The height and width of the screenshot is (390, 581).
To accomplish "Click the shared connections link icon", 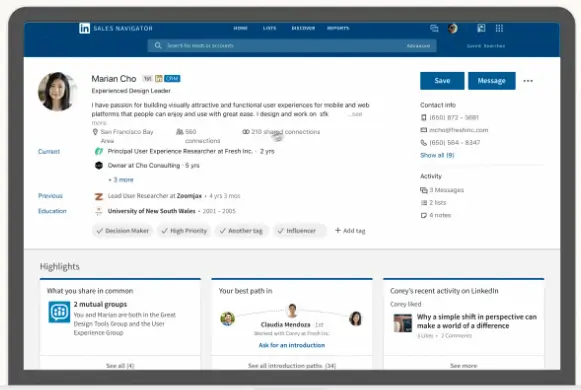I will click(246, 131).
